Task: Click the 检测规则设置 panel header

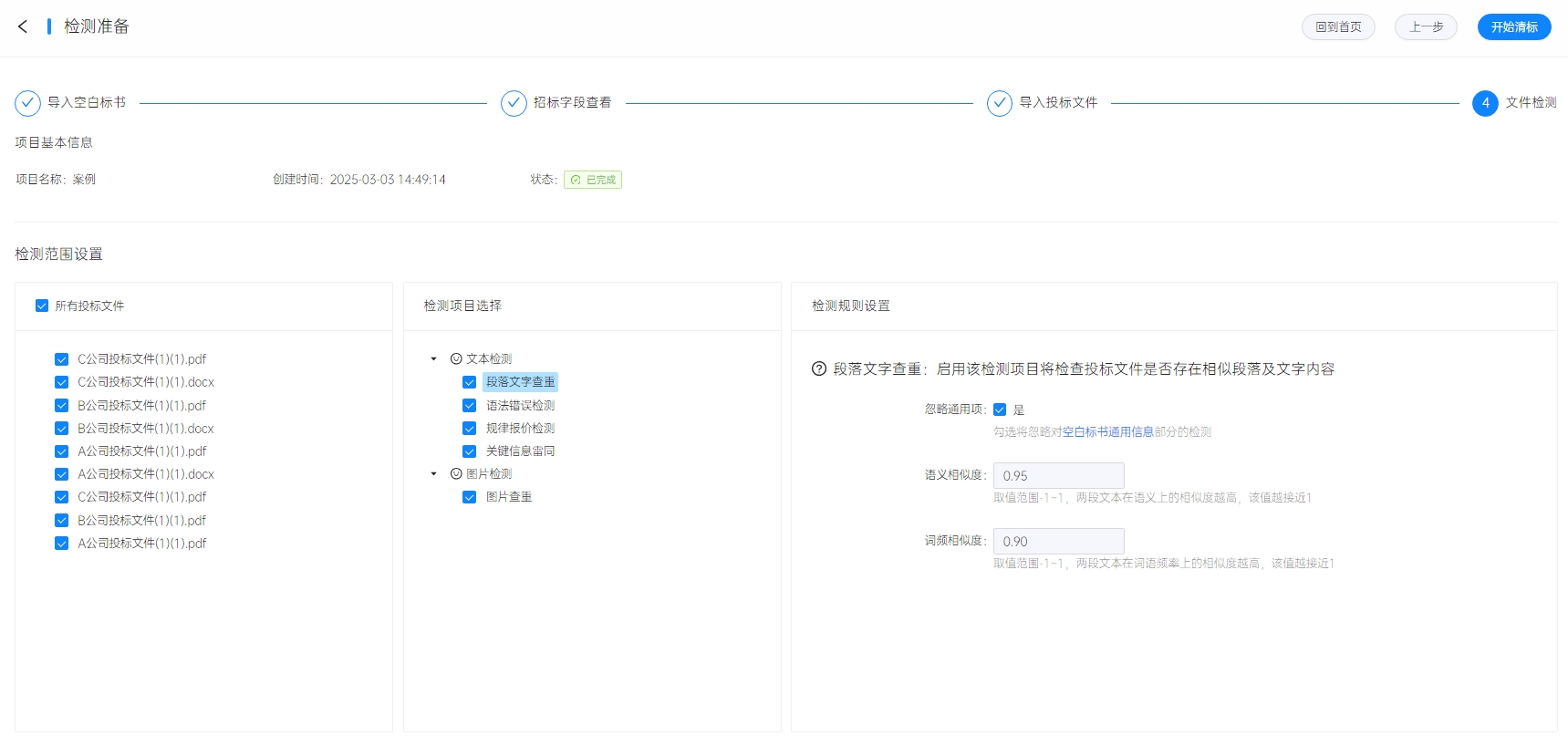Action: point(851,306)
